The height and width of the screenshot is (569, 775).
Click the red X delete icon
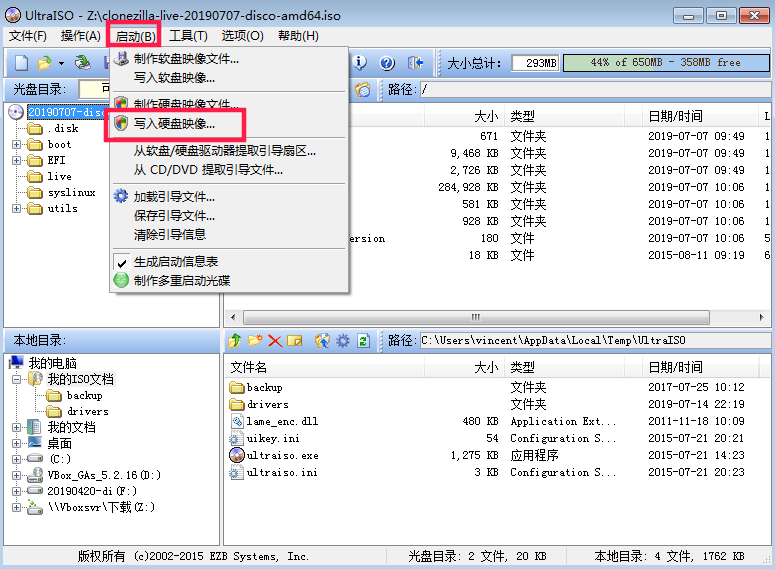pos(275,341)
